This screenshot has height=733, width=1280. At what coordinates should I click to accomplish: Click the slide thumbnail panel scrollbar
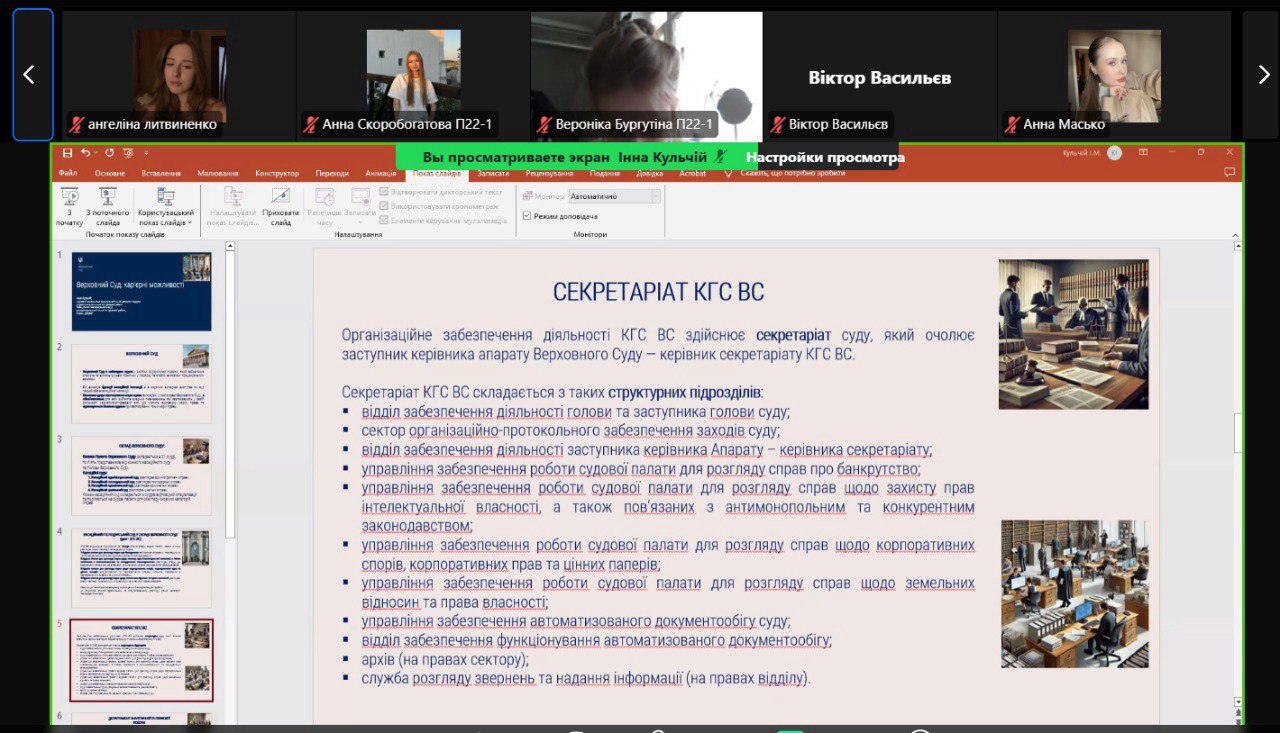230,395
